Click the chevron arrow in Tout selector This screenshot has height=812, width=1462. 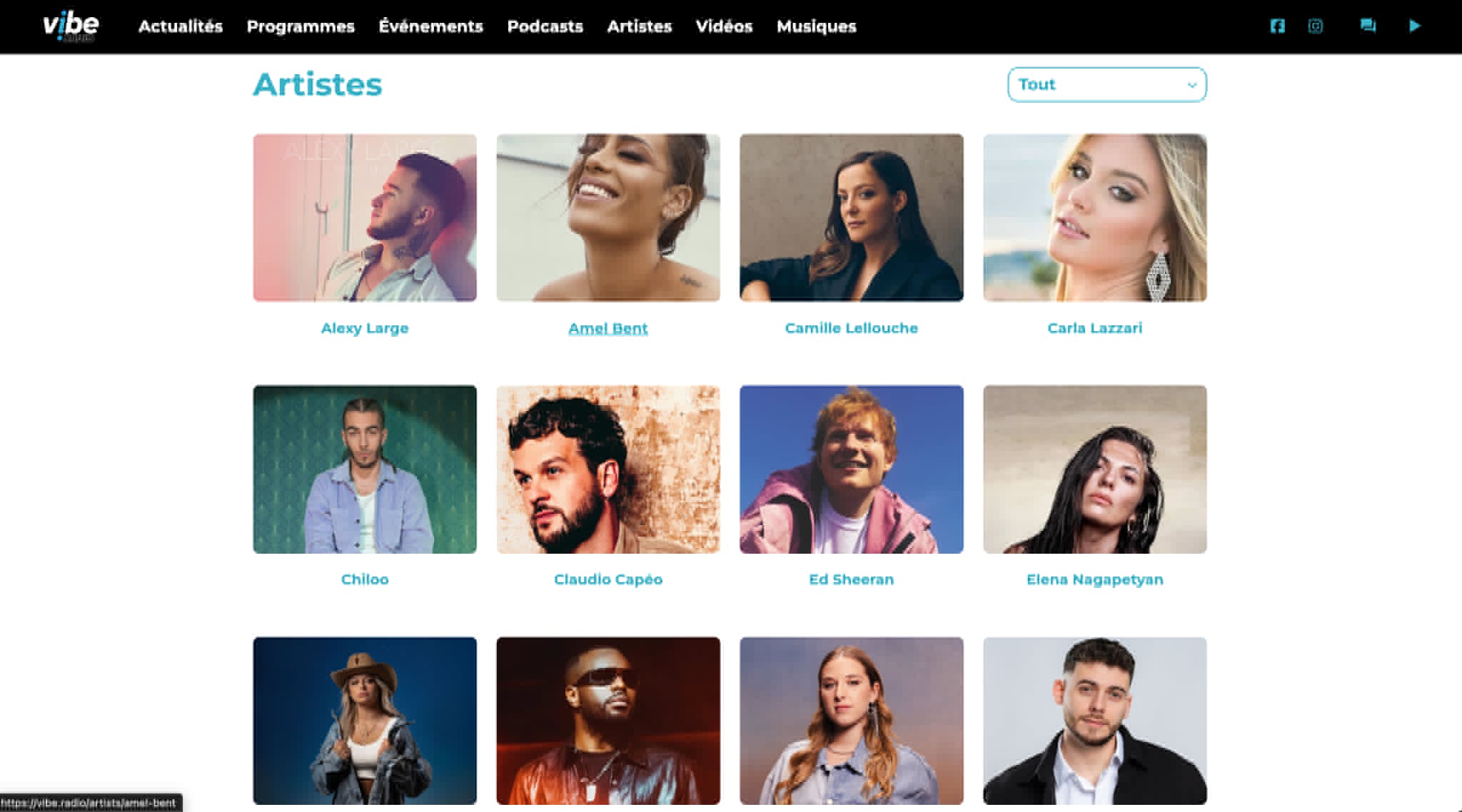pos(1191,85)
